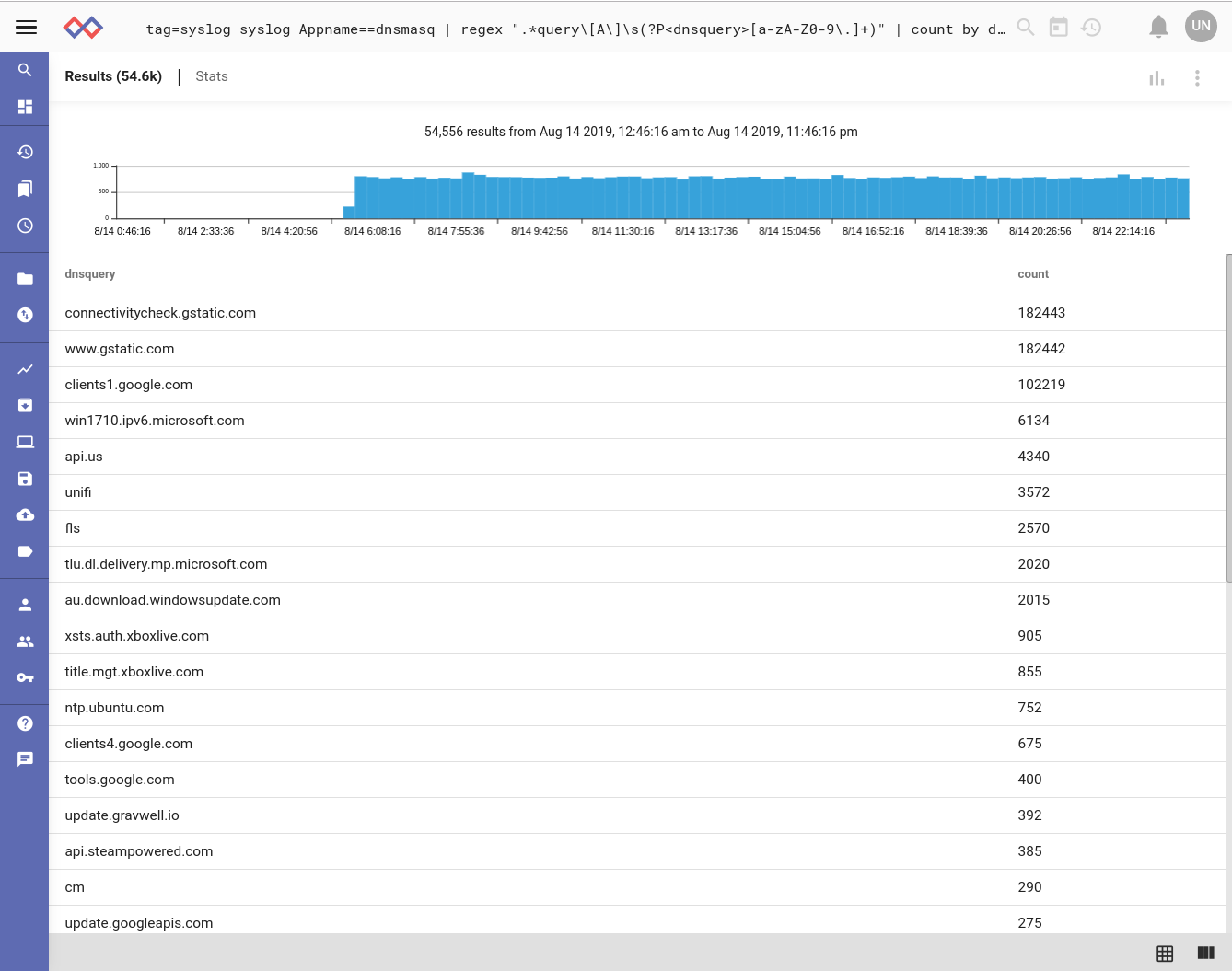Open the sidebar save disk icon
This screenshot has width=1232, height=971.
click(x=25, y=479)
